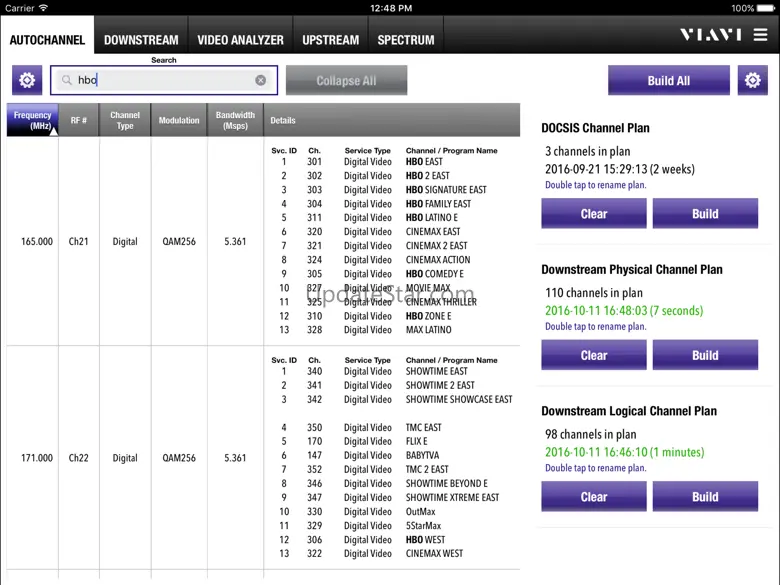Open the hamburger menu next to VIAVI
Viewport: 780px width, 585px height.
point(760,35)
